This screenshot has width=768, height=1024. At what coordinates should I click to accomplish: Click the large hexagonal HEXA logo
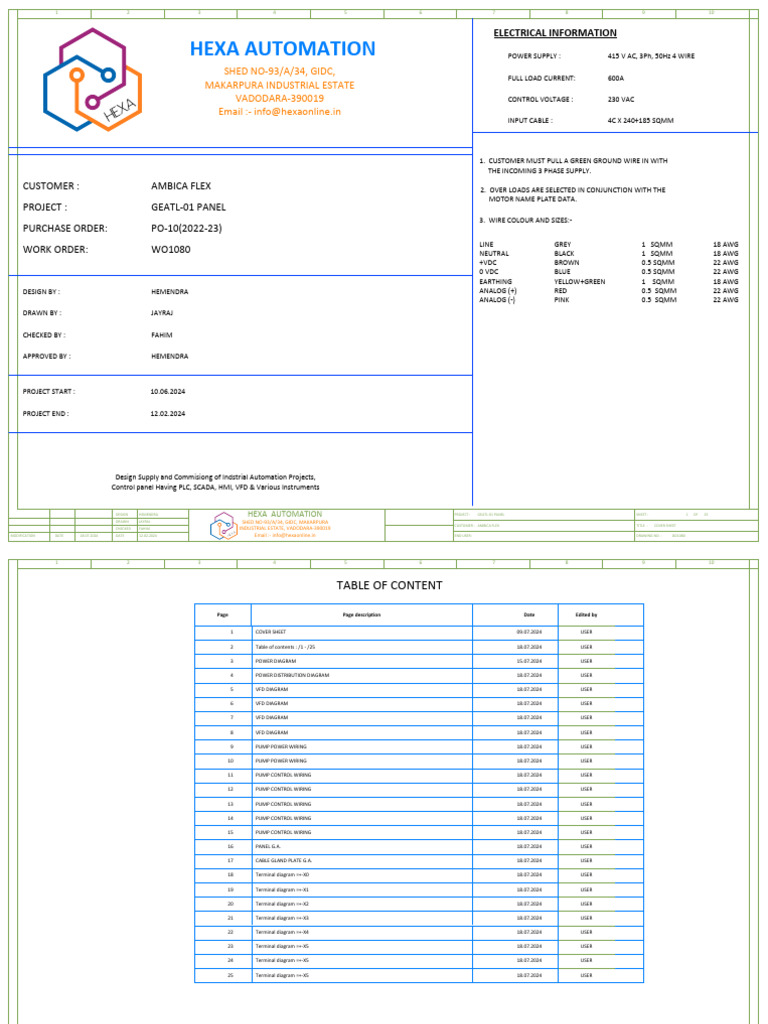click(x=93, y=80)
